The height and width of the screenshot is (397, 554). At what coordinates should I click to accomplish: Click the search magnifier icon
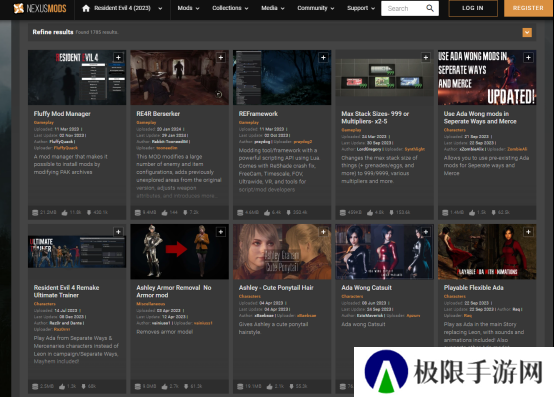pos(430,8)
